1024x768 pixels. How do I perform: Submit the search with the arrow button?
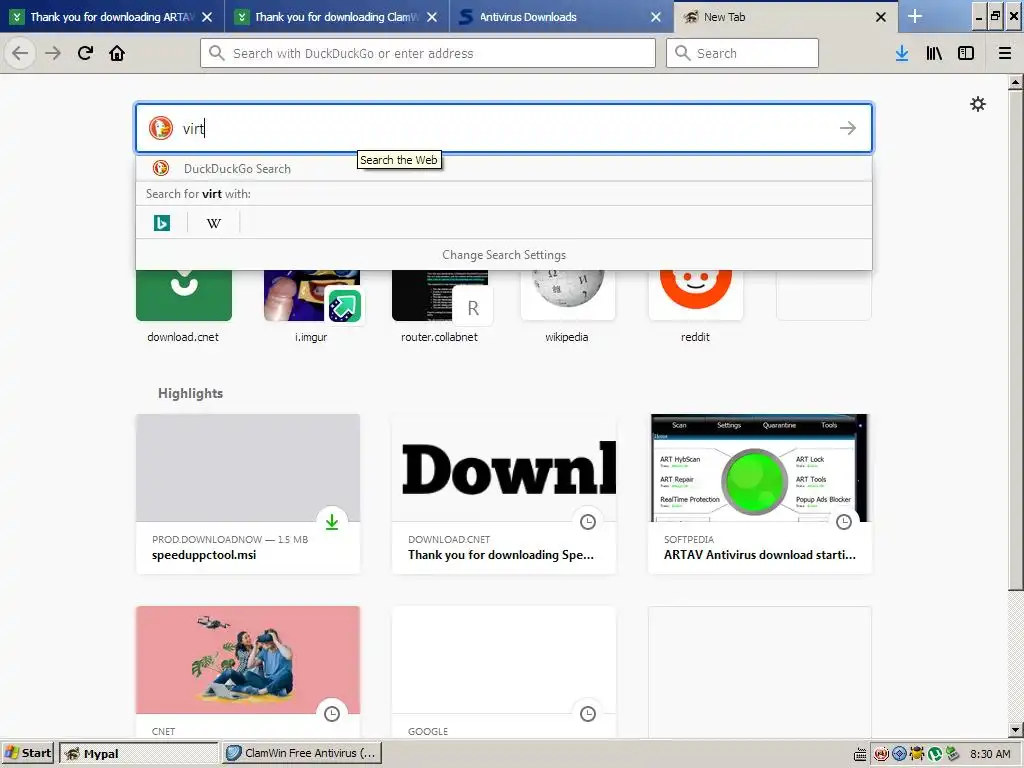(x=848, y=128)
